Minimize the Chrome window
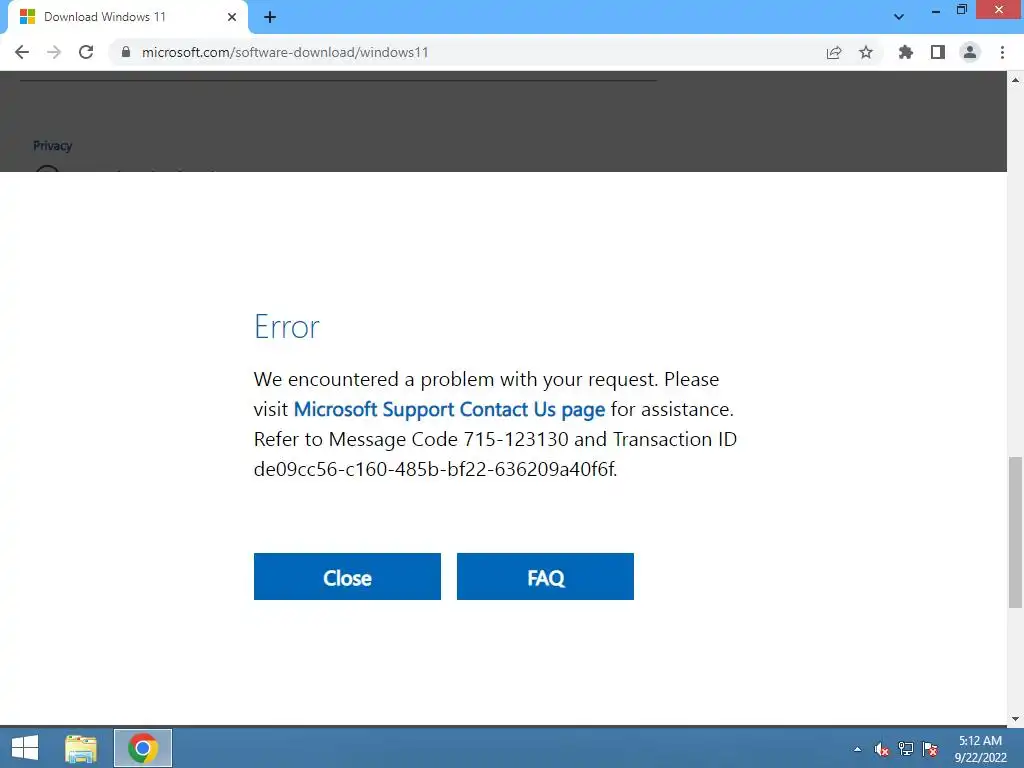 pyautogui.click(x=936, y=10)
